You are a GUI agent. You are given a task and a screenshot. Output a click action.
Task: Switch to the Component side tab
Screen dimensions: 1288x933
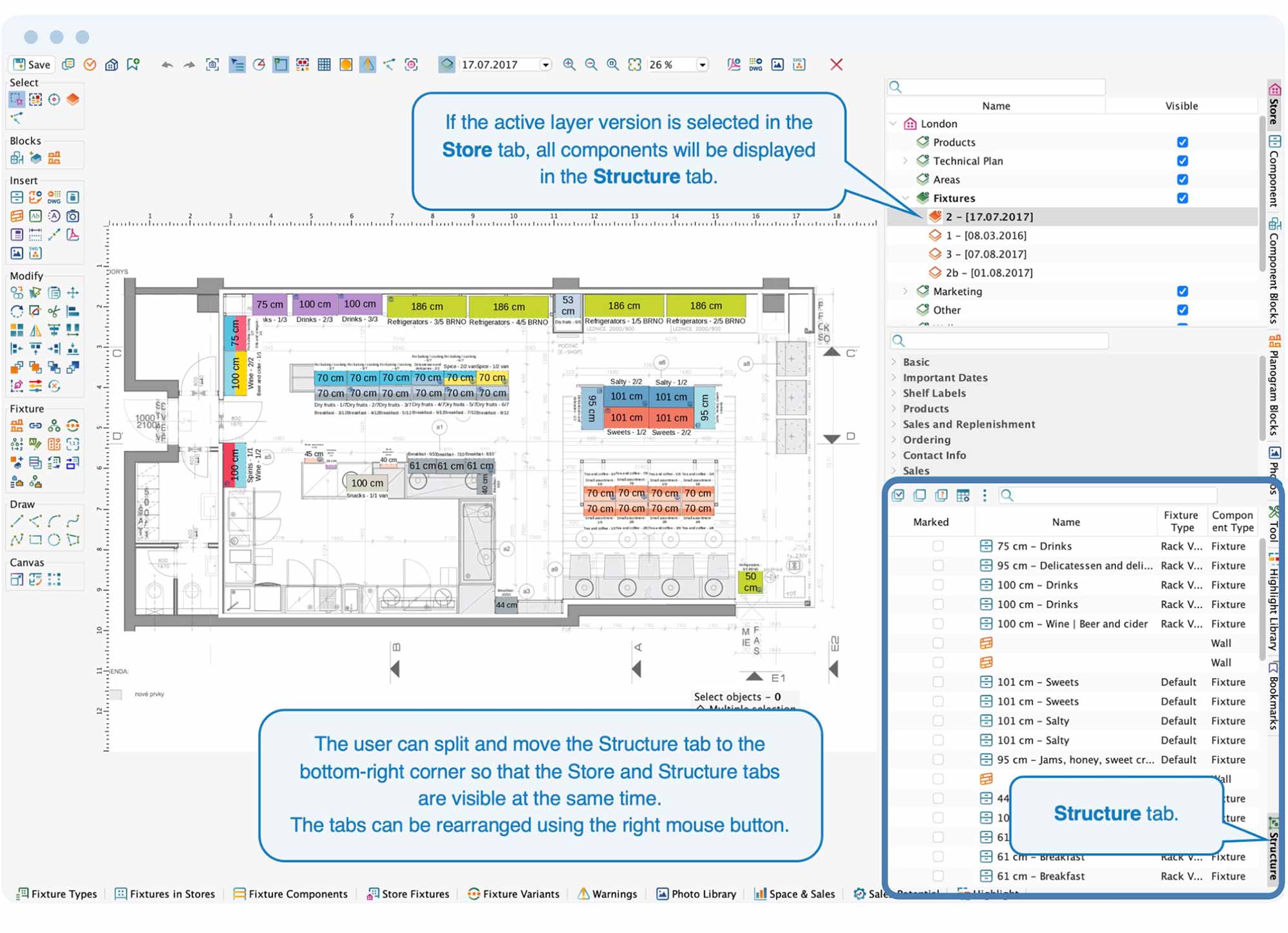pyautogui.click(x=1274, y=171)
